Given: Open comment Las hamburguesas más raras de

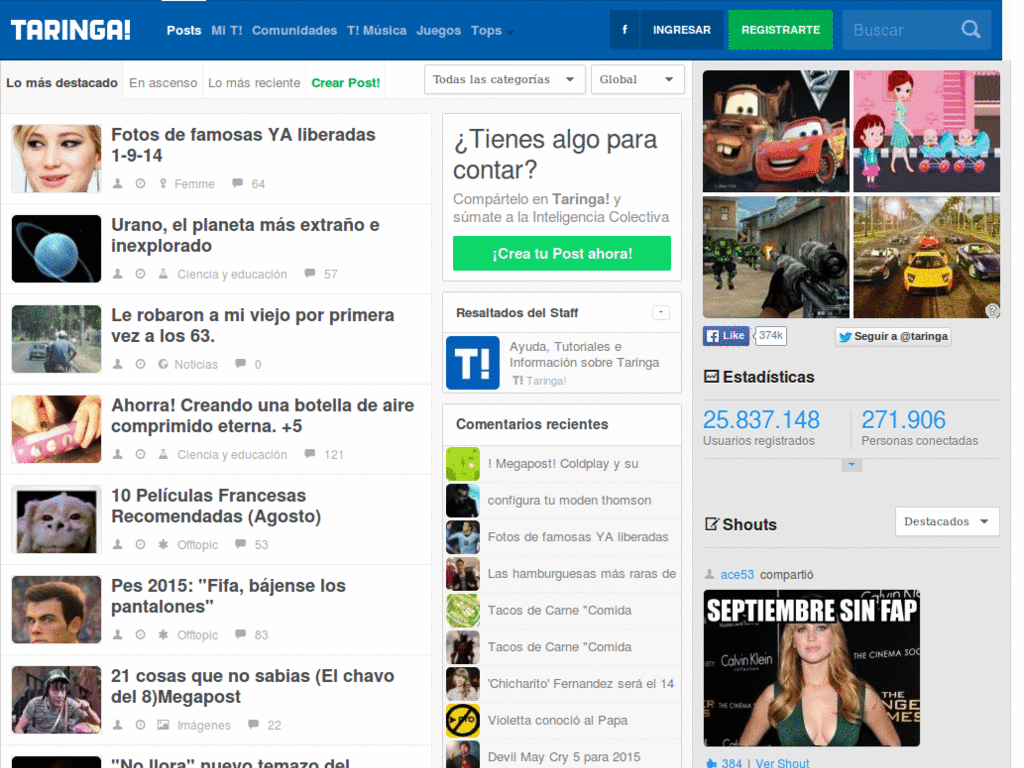Looking at the screenshot, I should click(581, 573).
